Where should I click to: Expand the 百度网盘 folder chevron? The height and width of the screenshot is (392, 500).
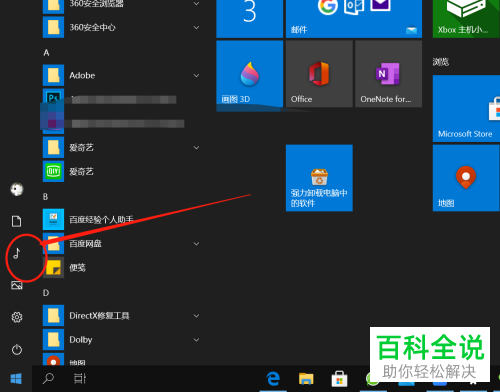(x=197, y=244)
